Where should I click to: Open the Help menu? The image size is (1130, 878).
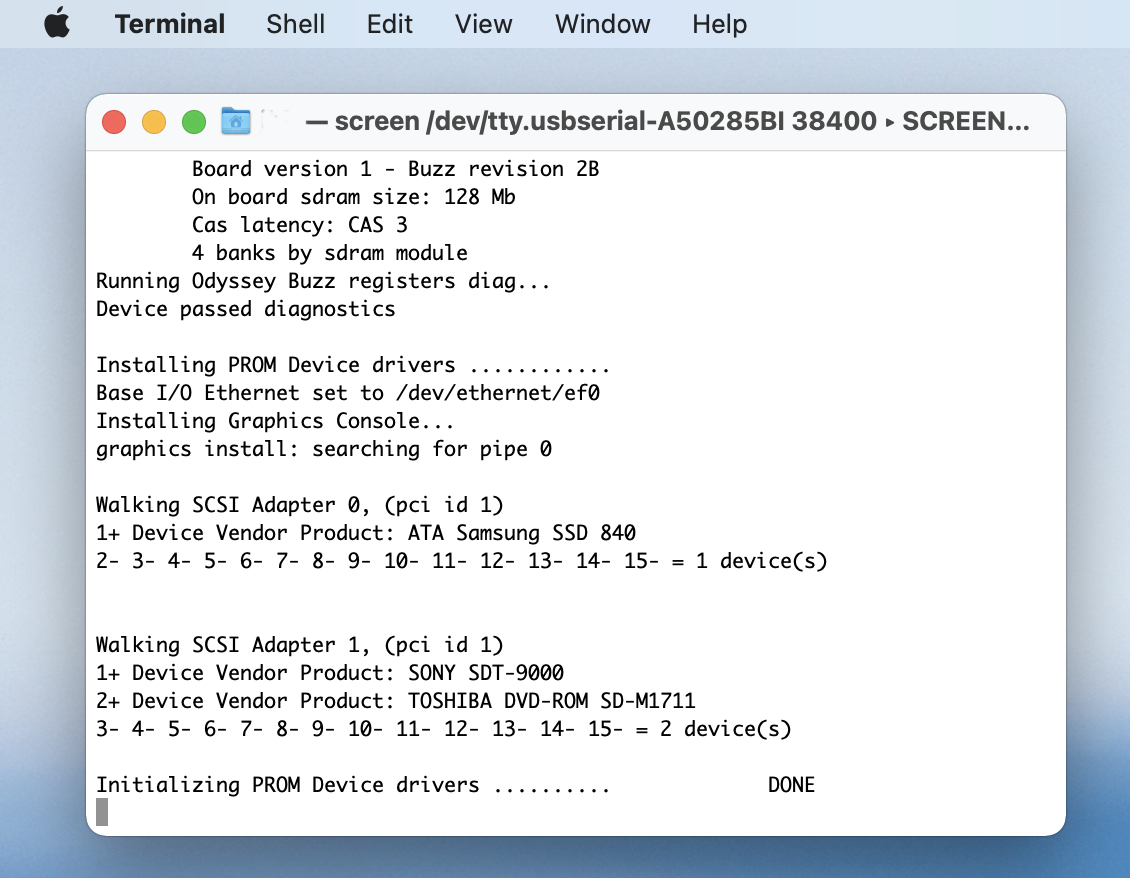[x=719, y=24]
